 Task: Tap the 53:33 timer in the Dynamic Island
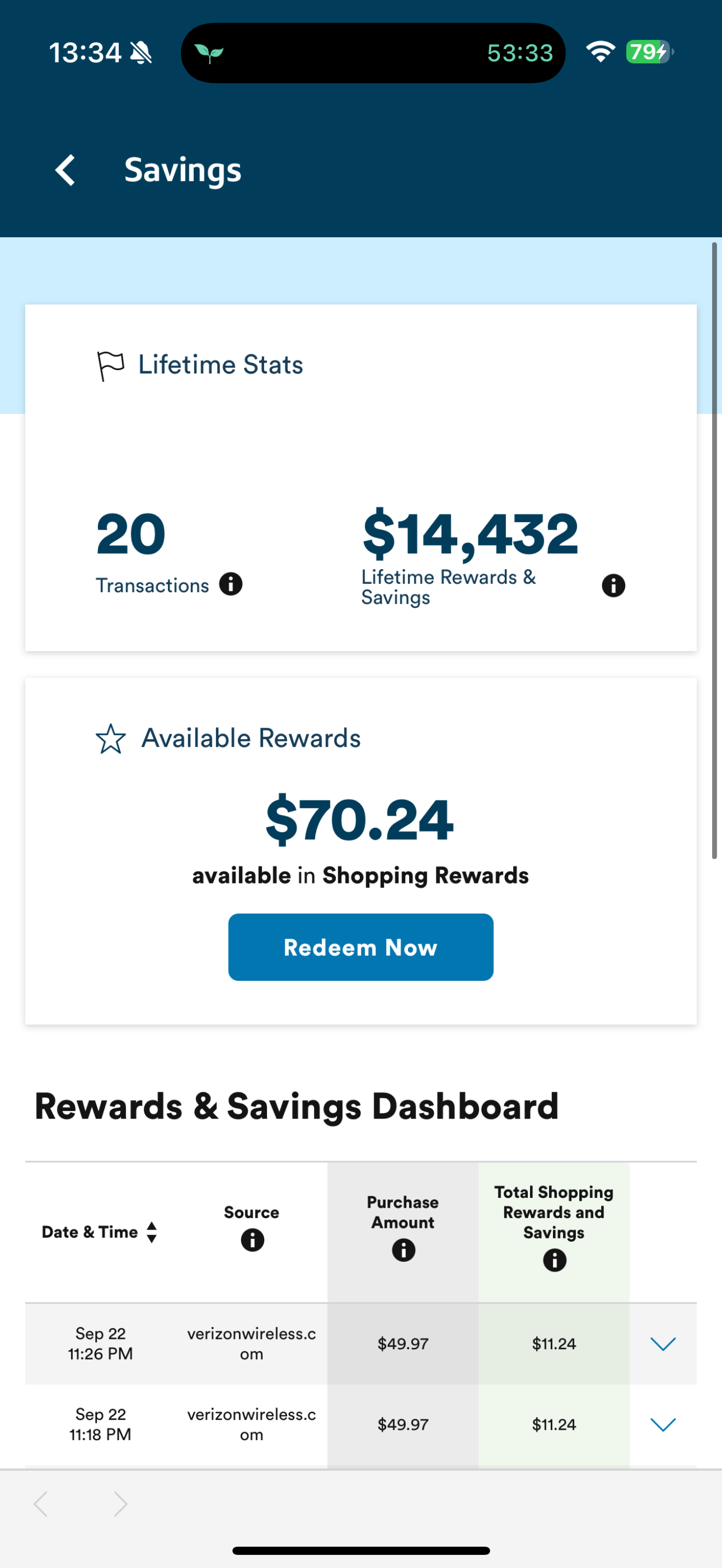tap(520, 54)
